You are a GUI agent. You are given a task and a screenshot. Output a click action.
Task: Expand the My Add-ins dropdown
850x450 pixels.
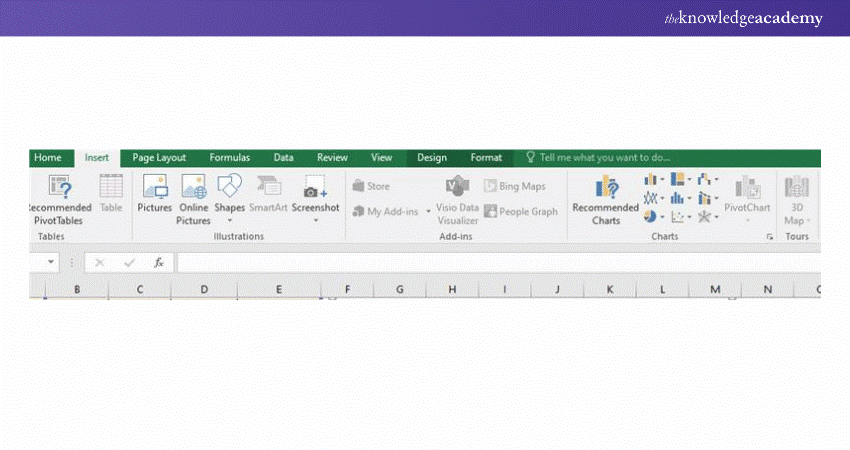pos(428,212)
